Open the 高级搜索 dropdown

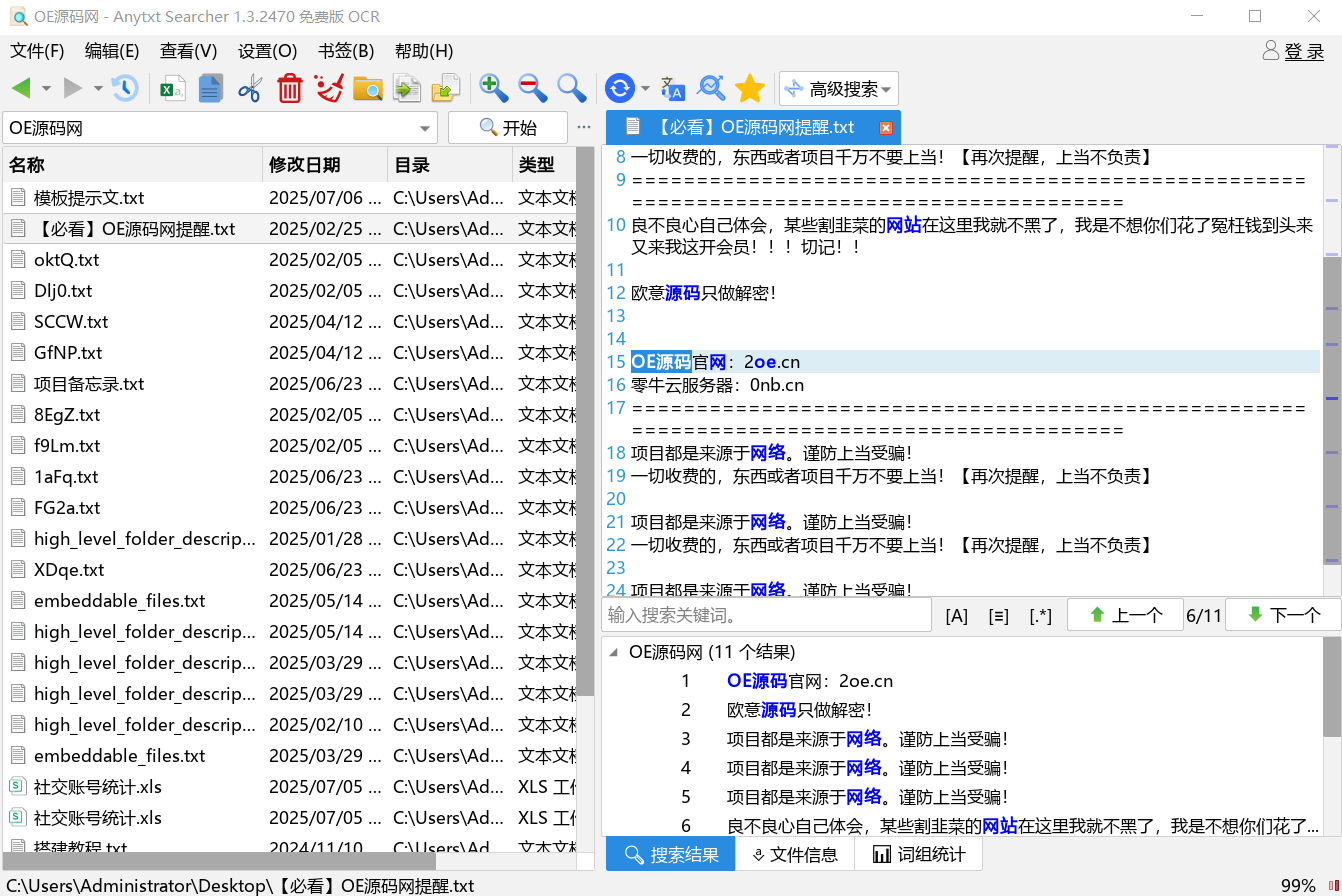tap(839, 89)
